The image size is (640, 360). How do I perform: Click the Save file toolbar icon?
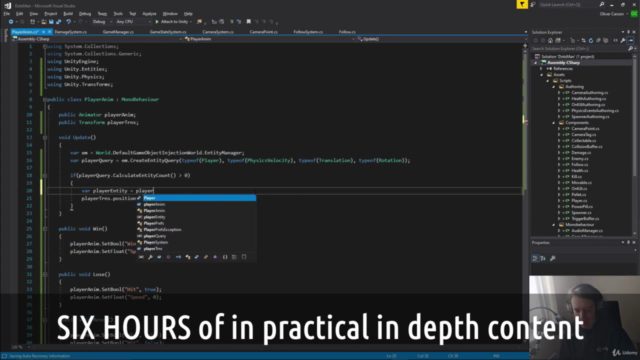(51, 22)
